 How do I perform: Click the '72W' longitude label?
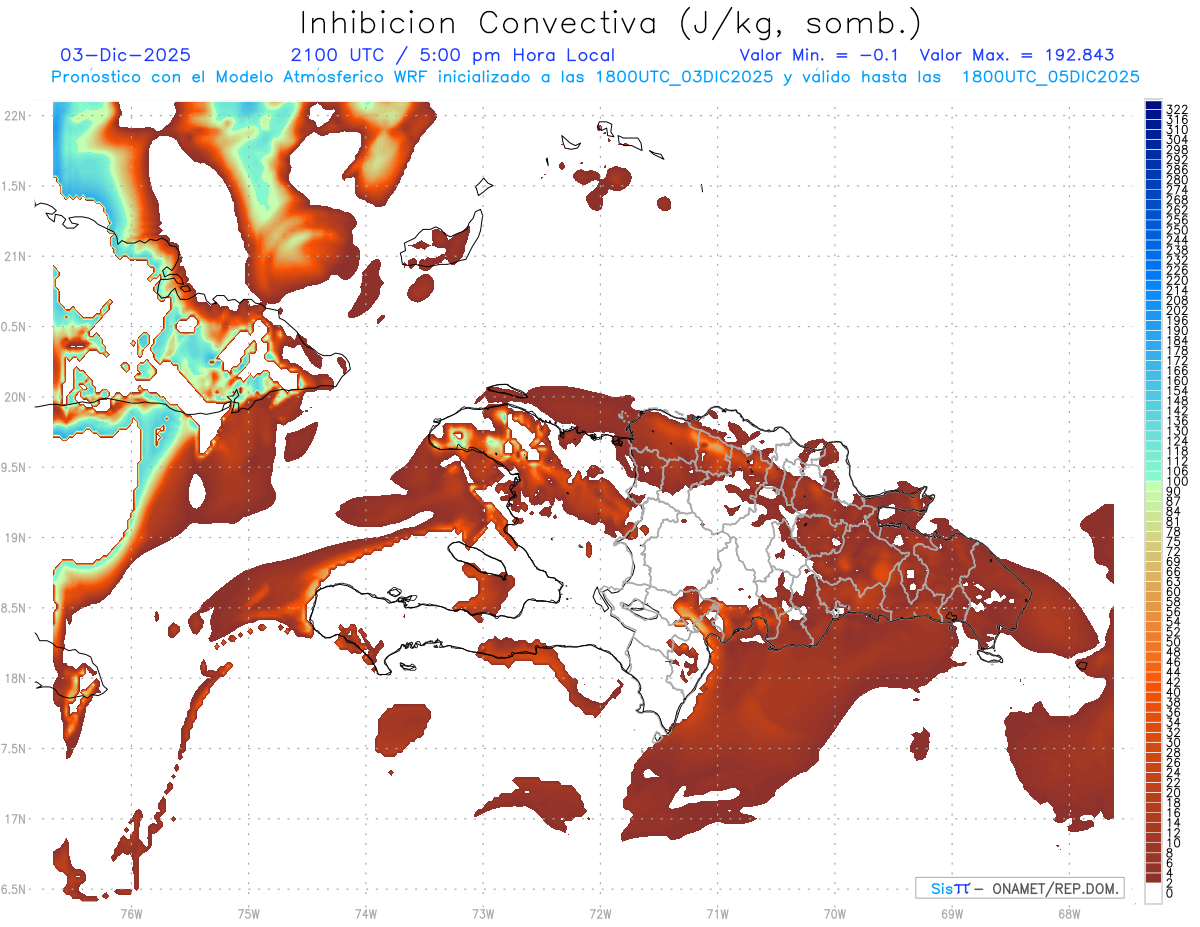[x=601, y=913]
